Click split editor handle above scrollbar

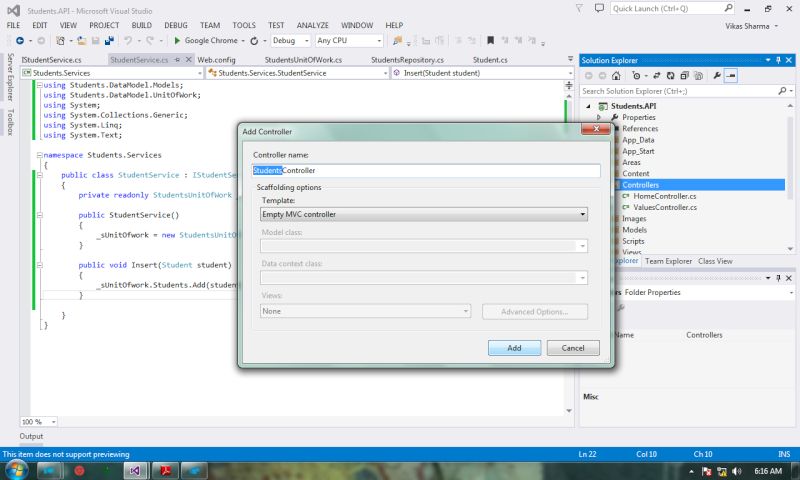[x=569, y=85]
